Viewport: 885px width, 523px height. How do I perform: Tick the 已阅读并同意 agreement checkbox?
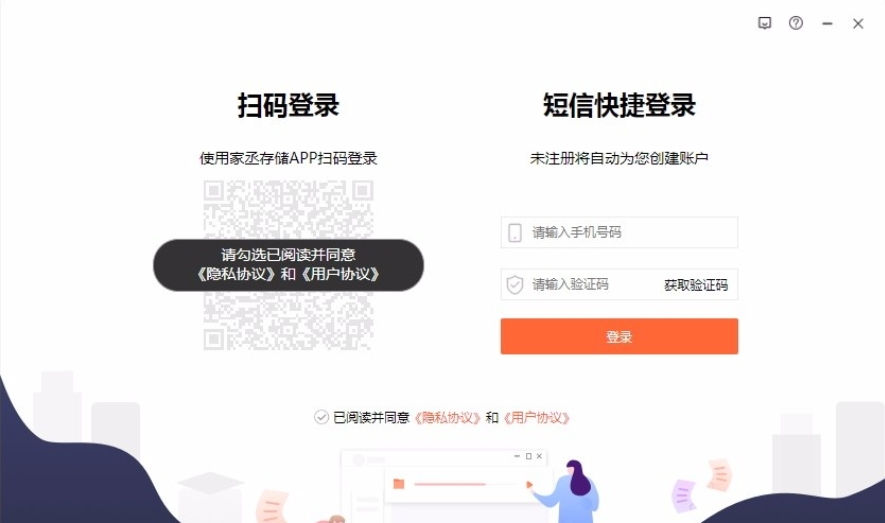[x=321, y=417]
